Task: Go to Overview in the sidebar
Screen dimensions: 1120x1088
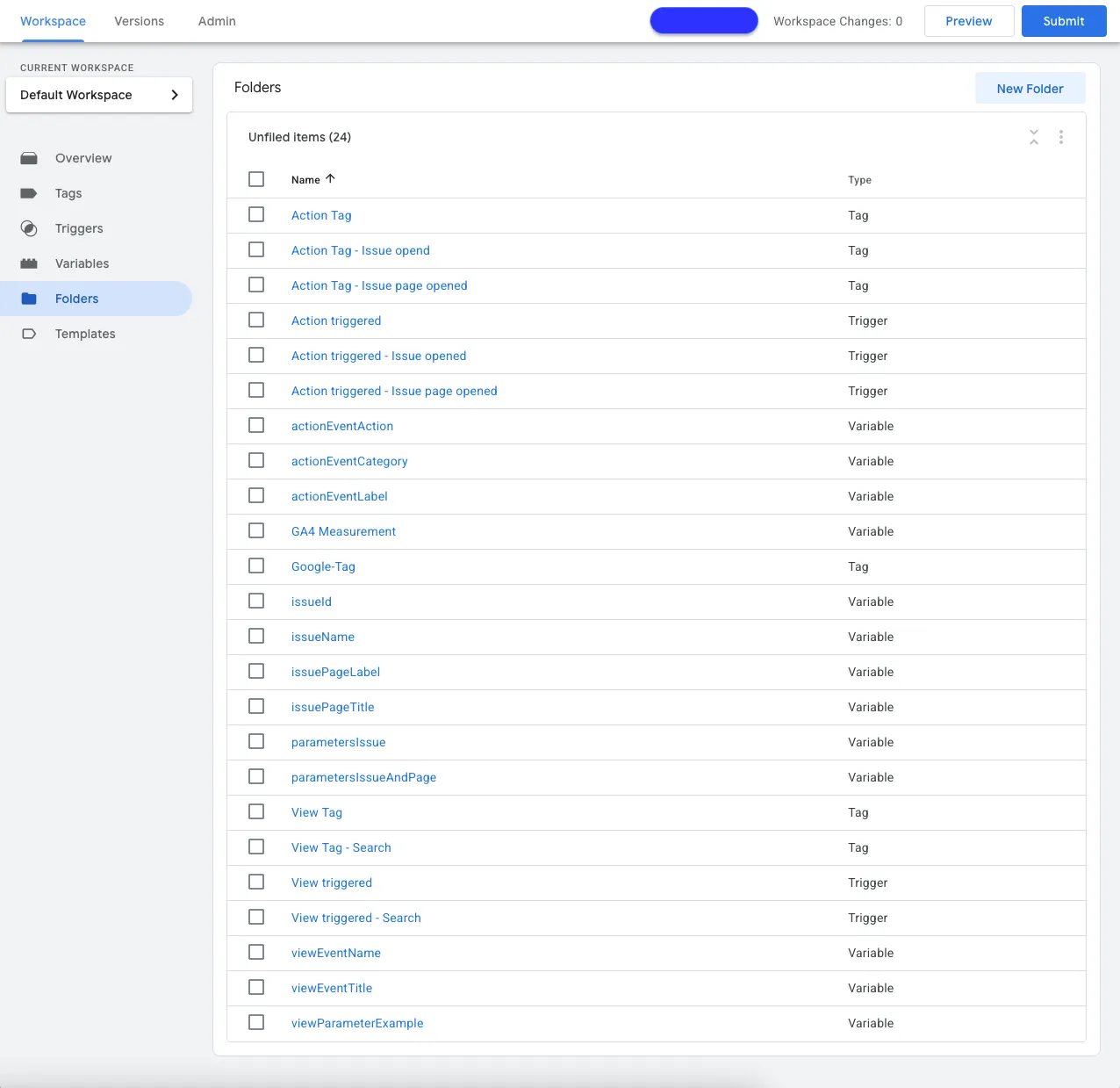Action: click(x=83, y=158)
